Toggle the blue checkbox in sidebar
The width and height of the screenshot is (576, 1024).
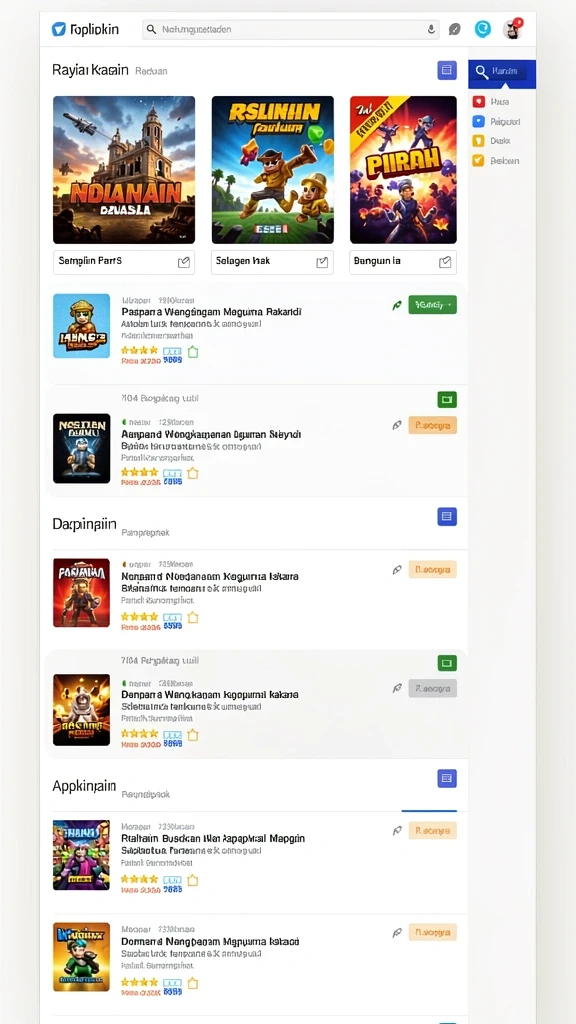coord(478,121)
